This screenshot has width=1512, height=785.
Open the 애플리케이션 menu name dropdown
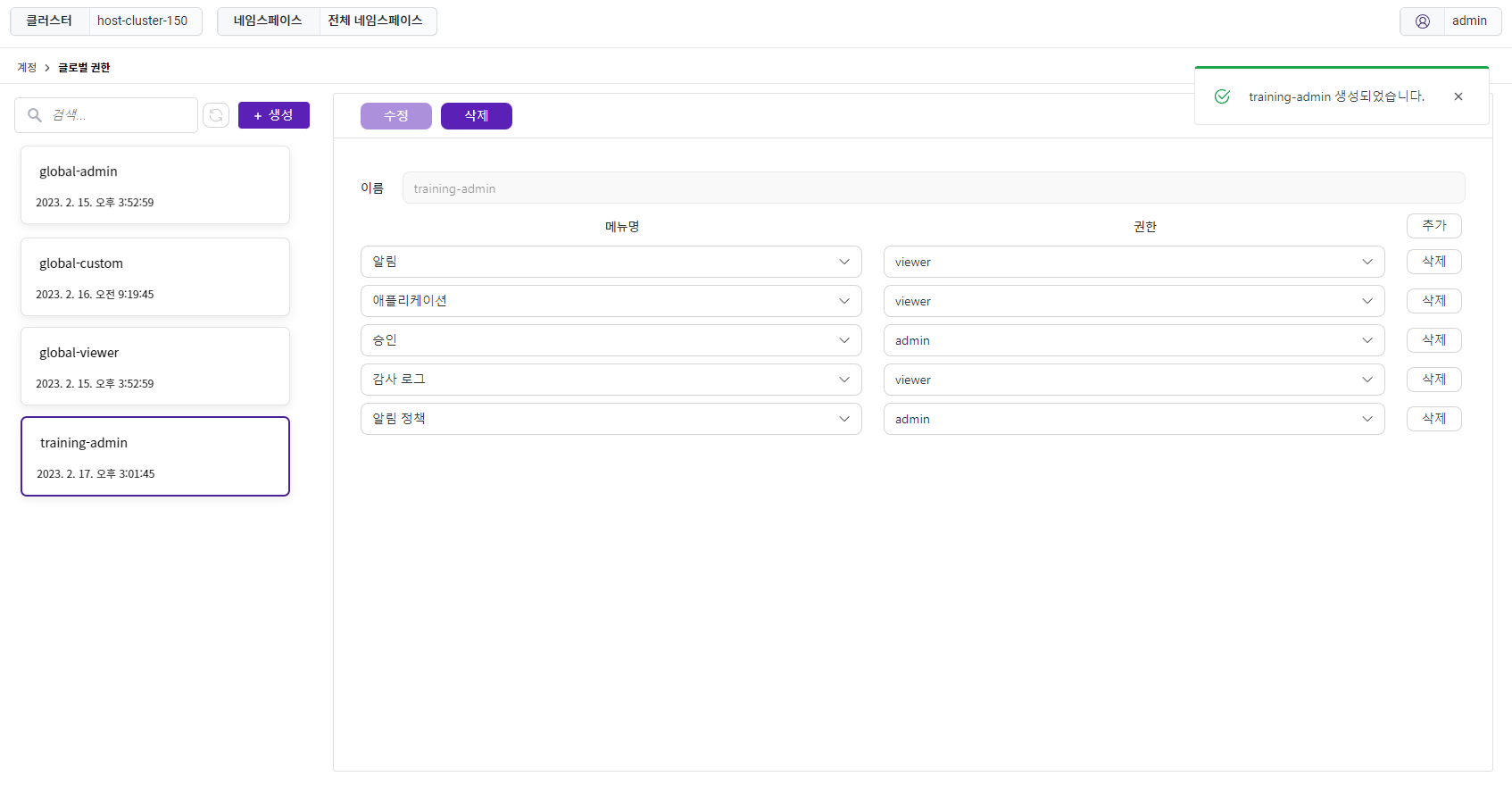[x=611, y=301]
